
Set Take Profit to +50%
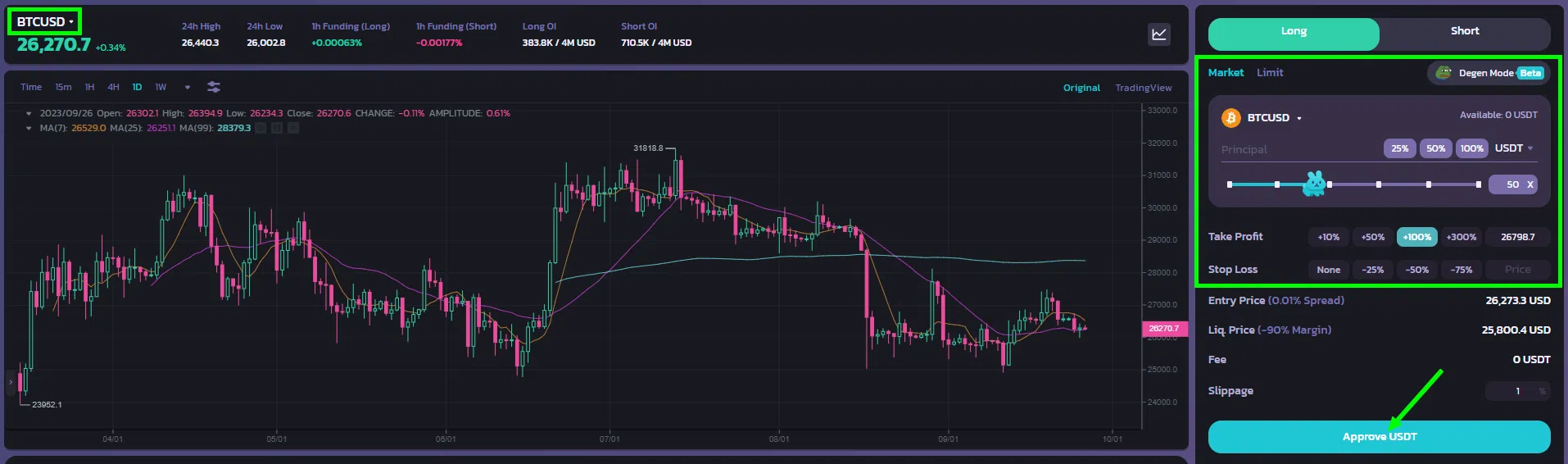click(x=1372, y=237)
